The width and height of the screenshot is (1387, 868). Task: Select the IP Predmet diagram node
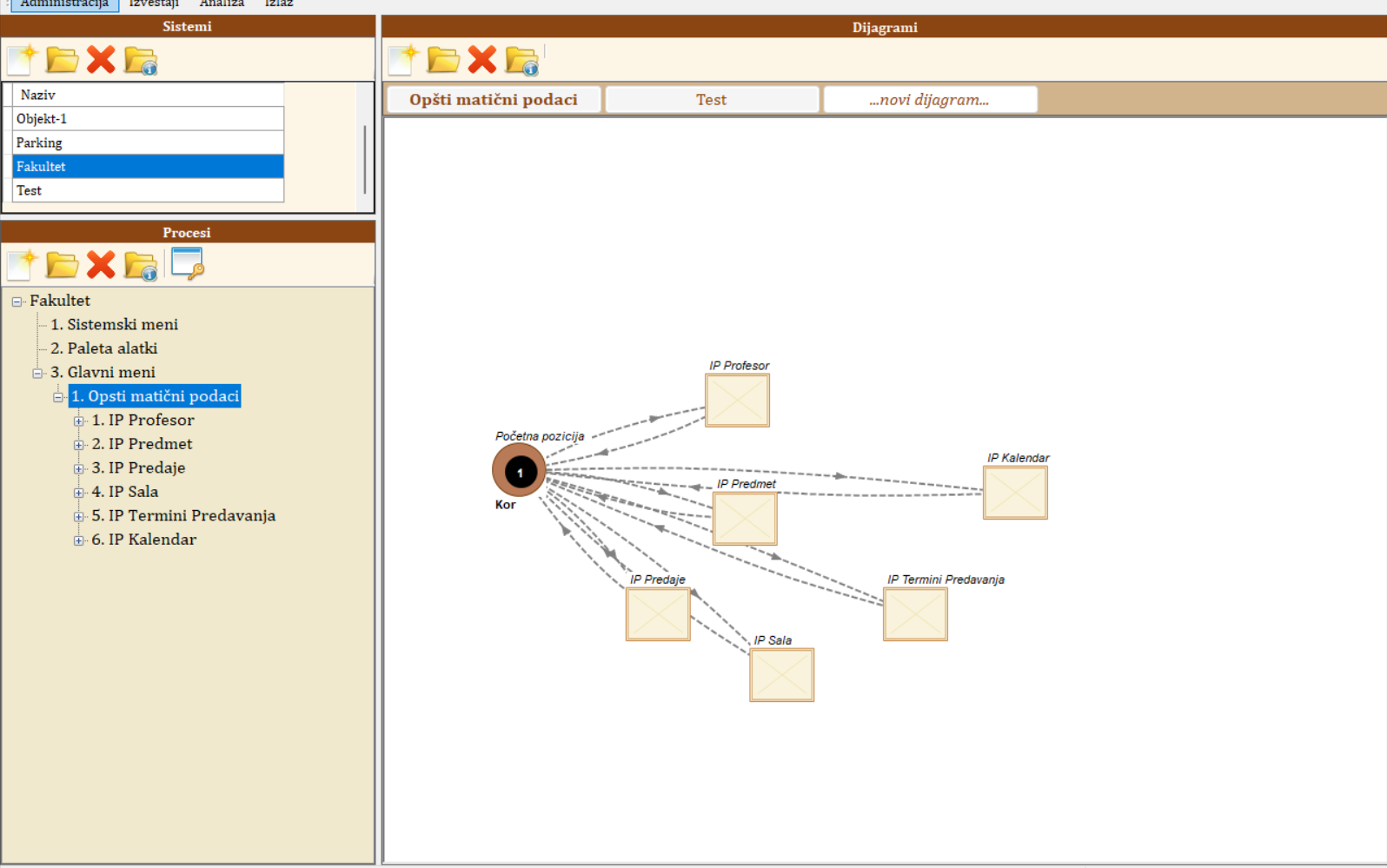[x=745, y=519]
